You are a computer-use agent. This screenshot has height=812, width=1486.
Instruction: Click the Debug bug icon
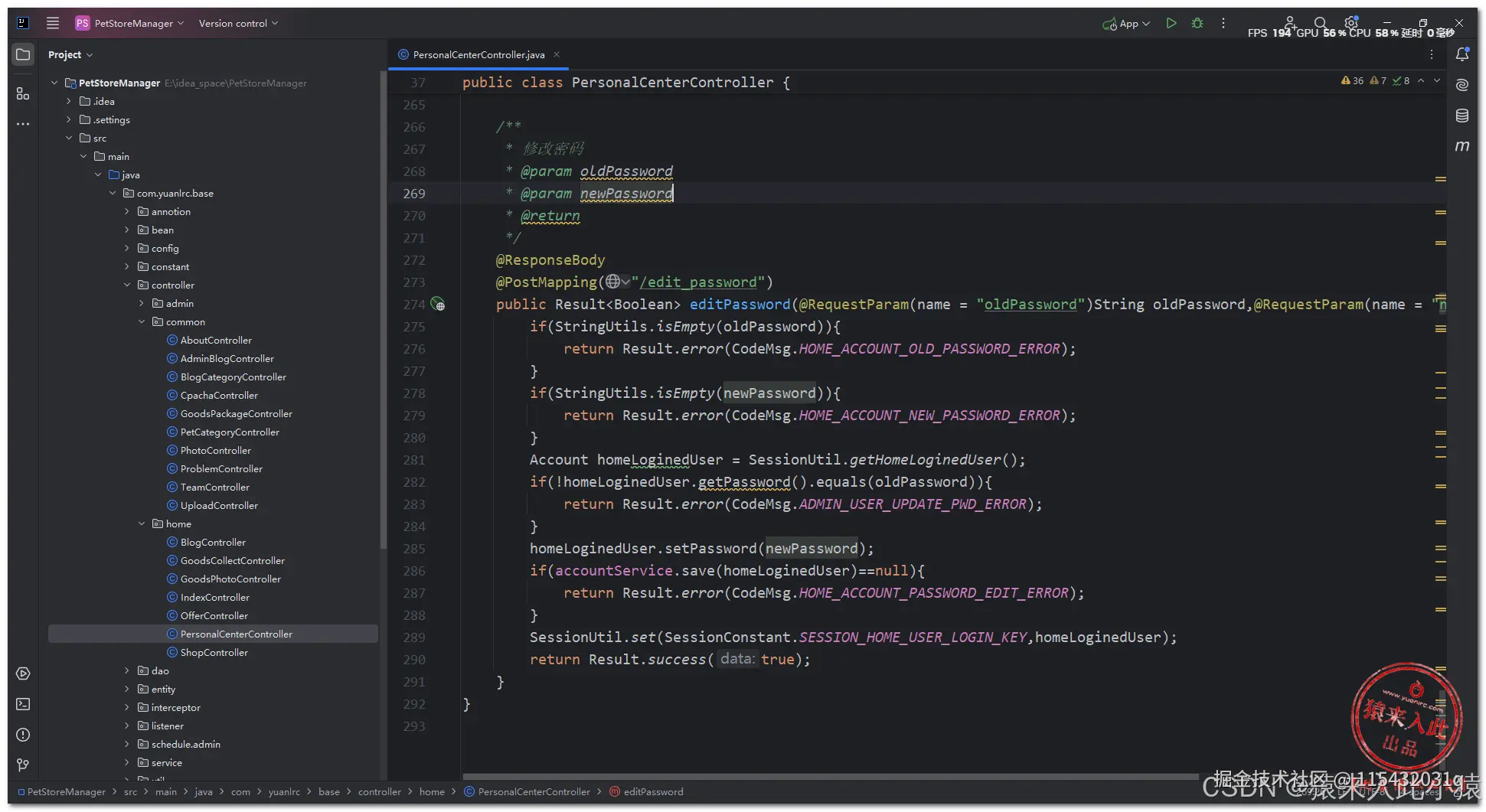[x=1197, y=24]
